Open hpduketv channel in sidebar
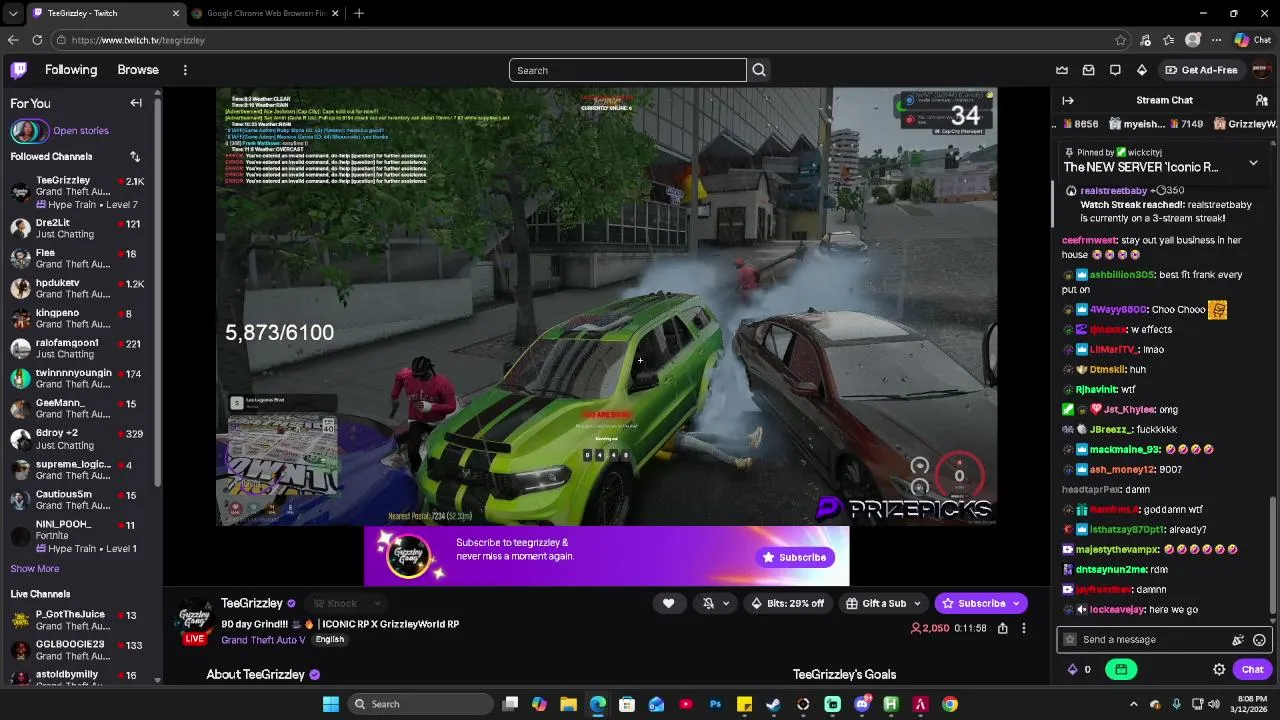The width and height of the screenshot is (1280, 720). (80, 288)
